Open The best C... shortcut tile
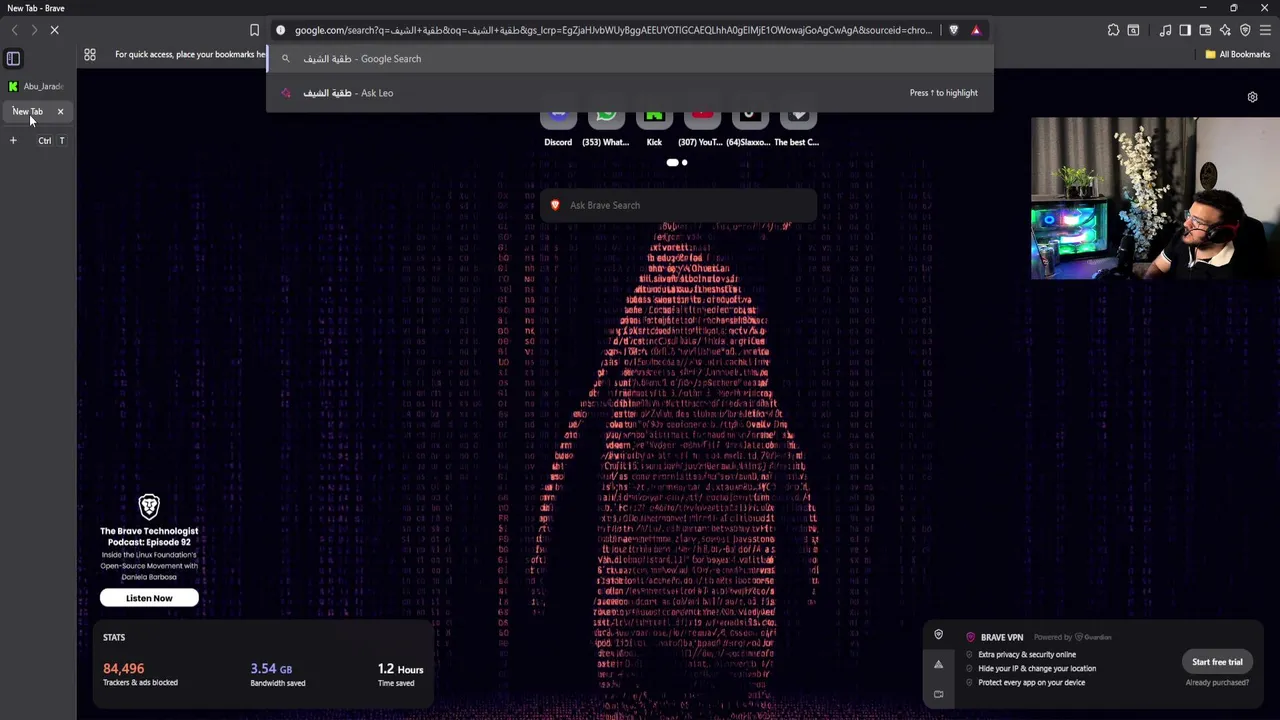Image resolution: width=1280 pixels, height=720 pixels. pyautogui.click(x=797, y=129)
